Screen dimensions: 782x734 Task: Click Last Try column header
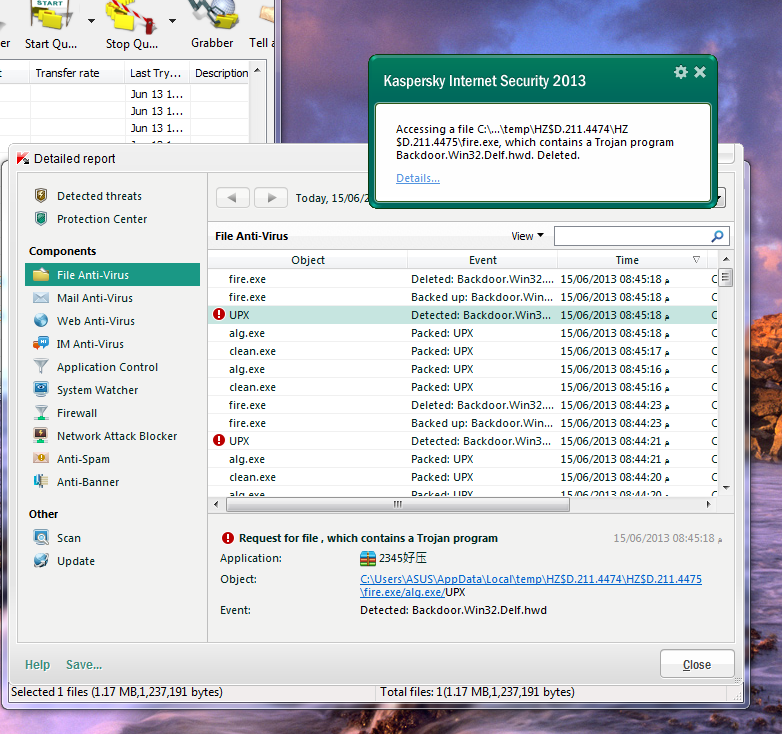click(156, 73)
